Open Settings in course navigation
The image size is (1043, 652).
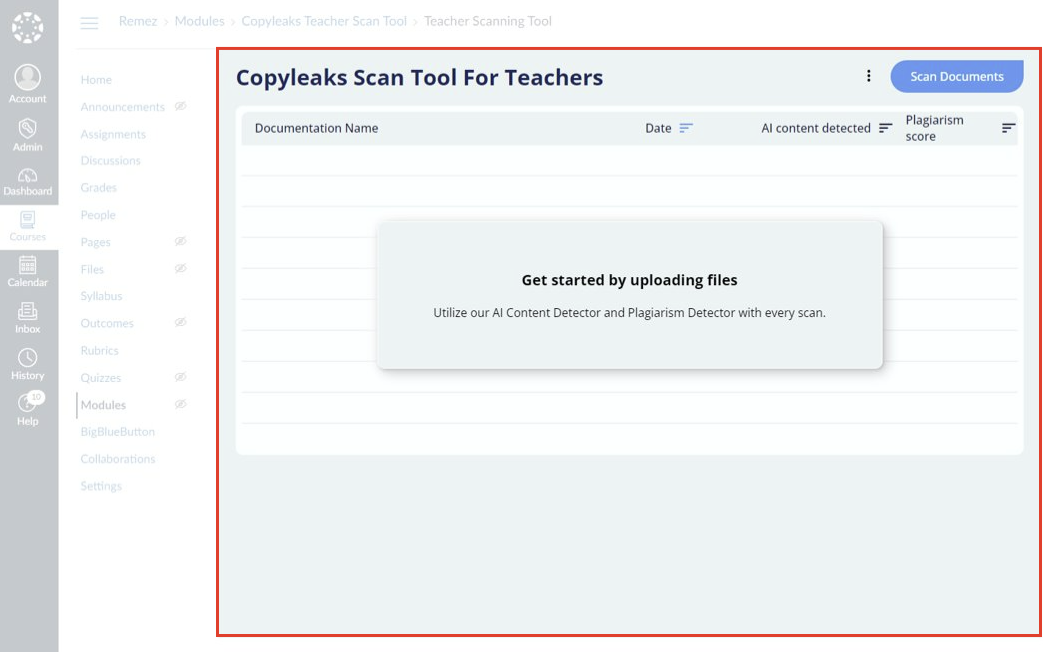(x=101, y=486)
